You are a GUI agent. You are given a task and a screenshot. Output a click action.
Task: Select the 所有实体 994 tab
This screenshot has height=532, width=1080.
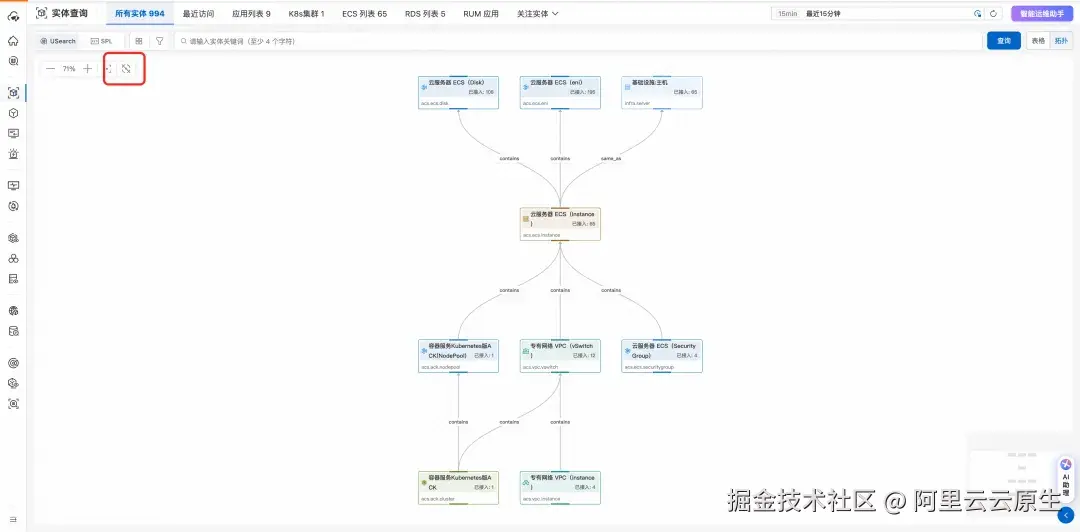[140, 13]
